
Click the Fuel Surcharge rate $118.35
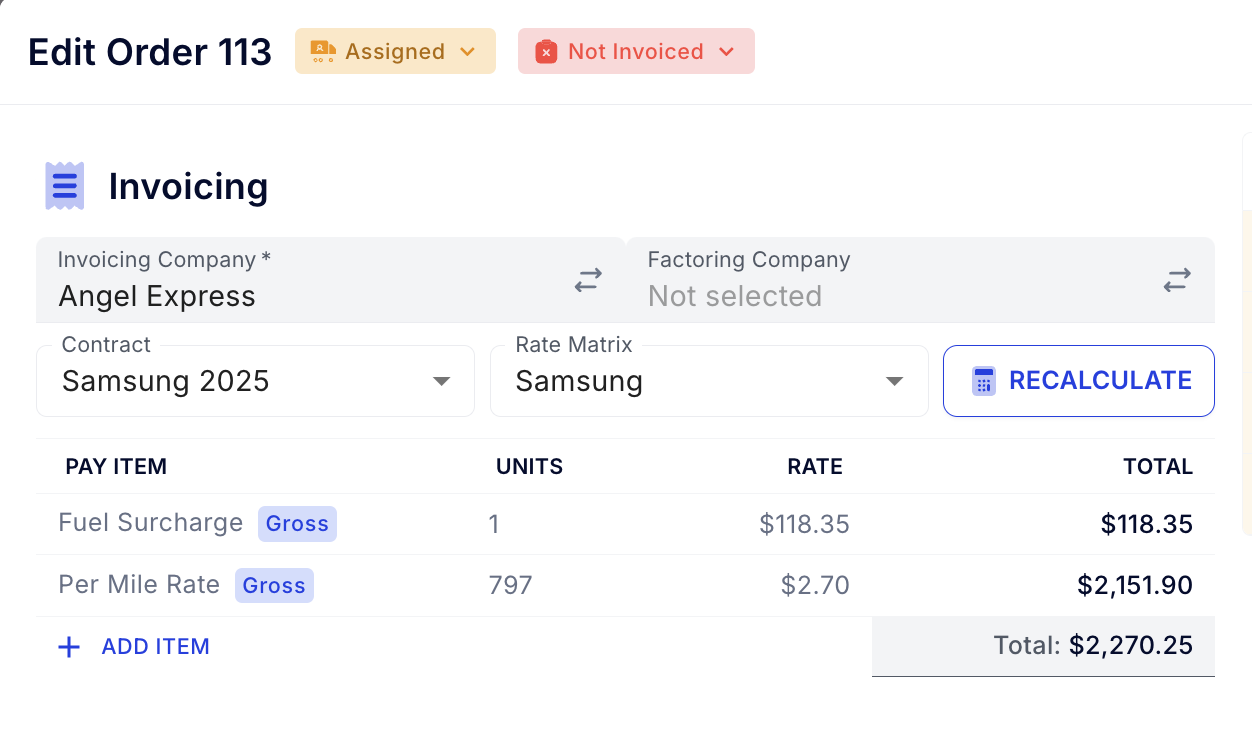tap(804, 524)
